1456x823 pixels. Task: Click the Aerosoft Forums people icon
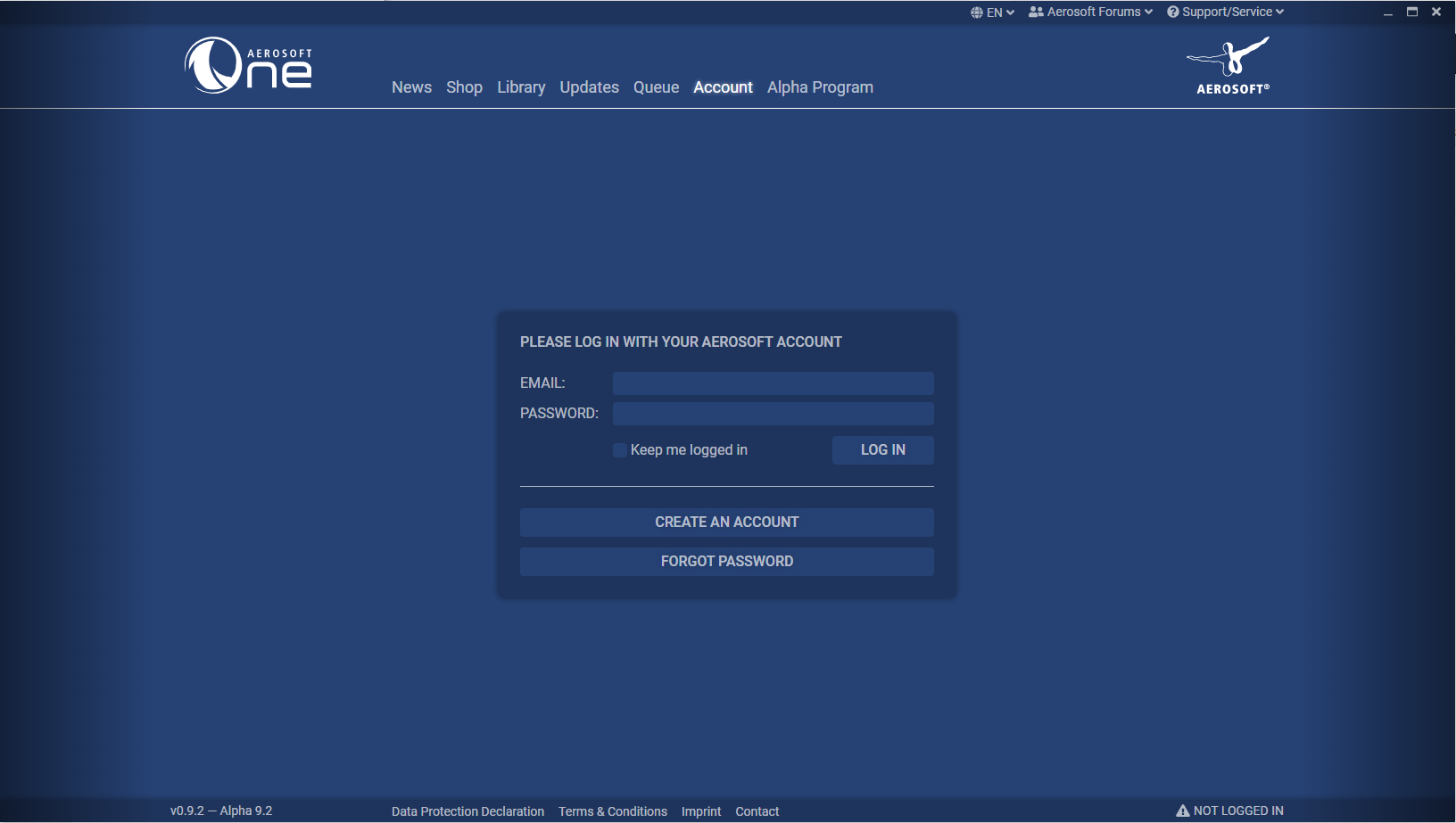tap(1036, 12)
